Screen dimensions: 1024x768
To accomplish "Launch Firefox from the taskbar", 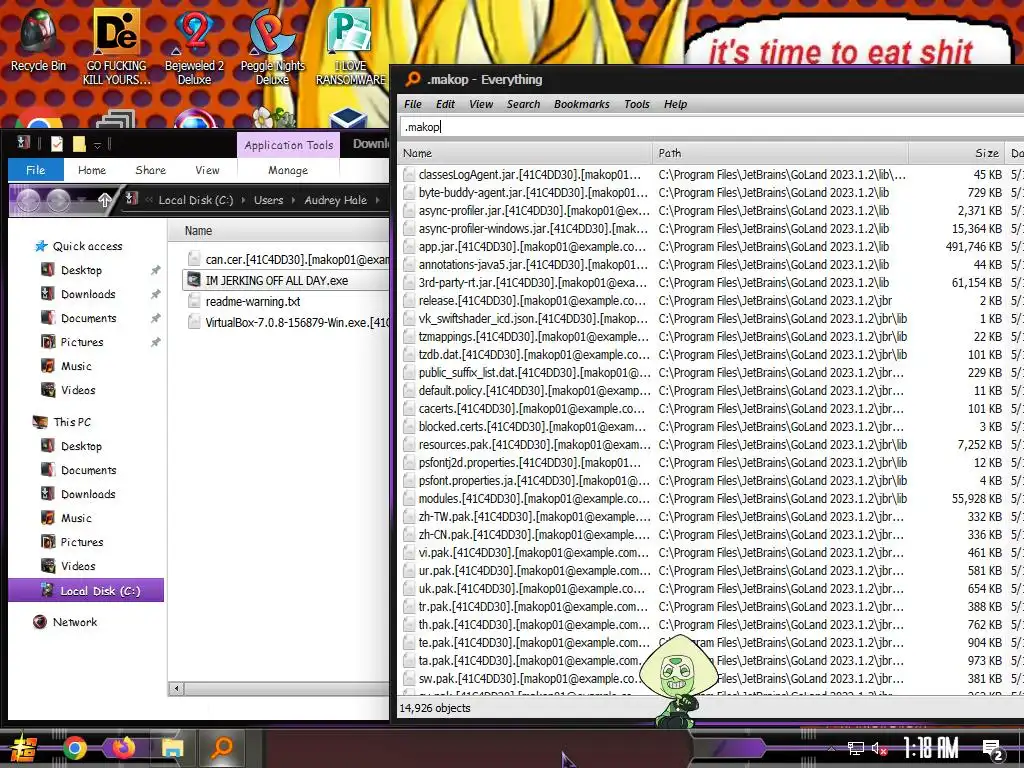I will tap(123, 748).
